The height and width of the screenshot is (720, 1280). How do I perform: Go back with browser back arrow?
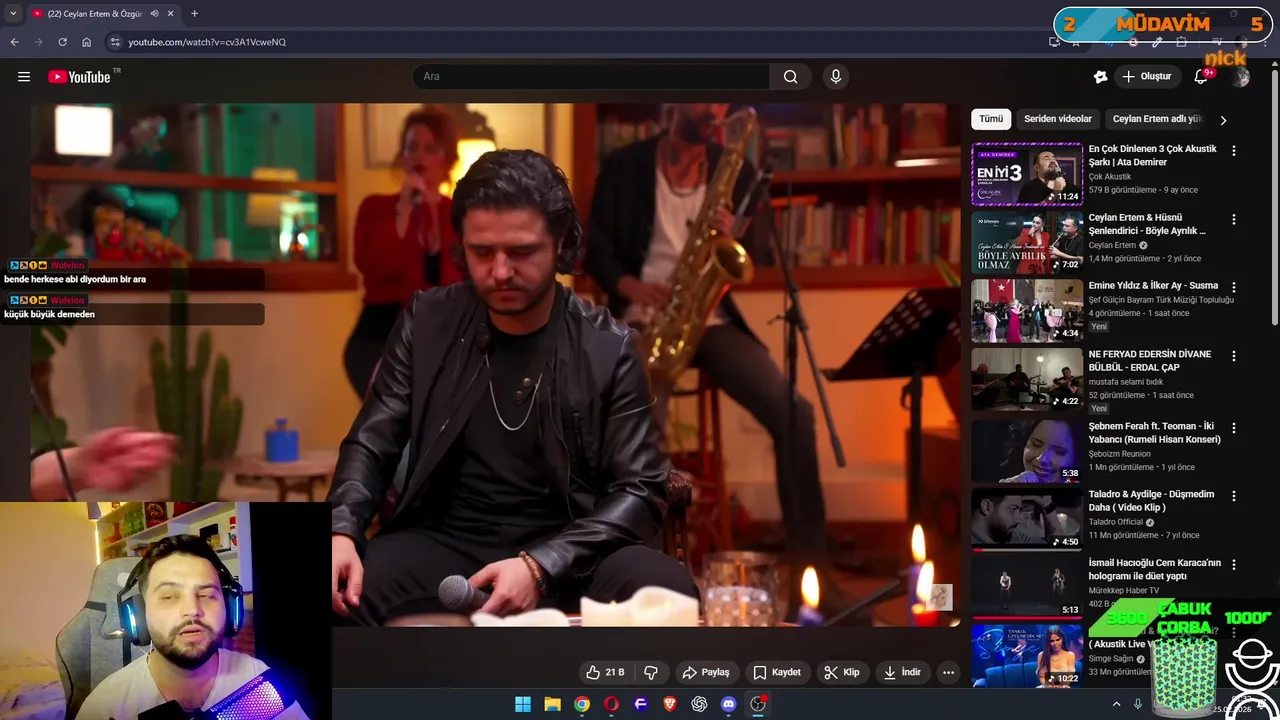pyautogui.click(x=15, y=42)
